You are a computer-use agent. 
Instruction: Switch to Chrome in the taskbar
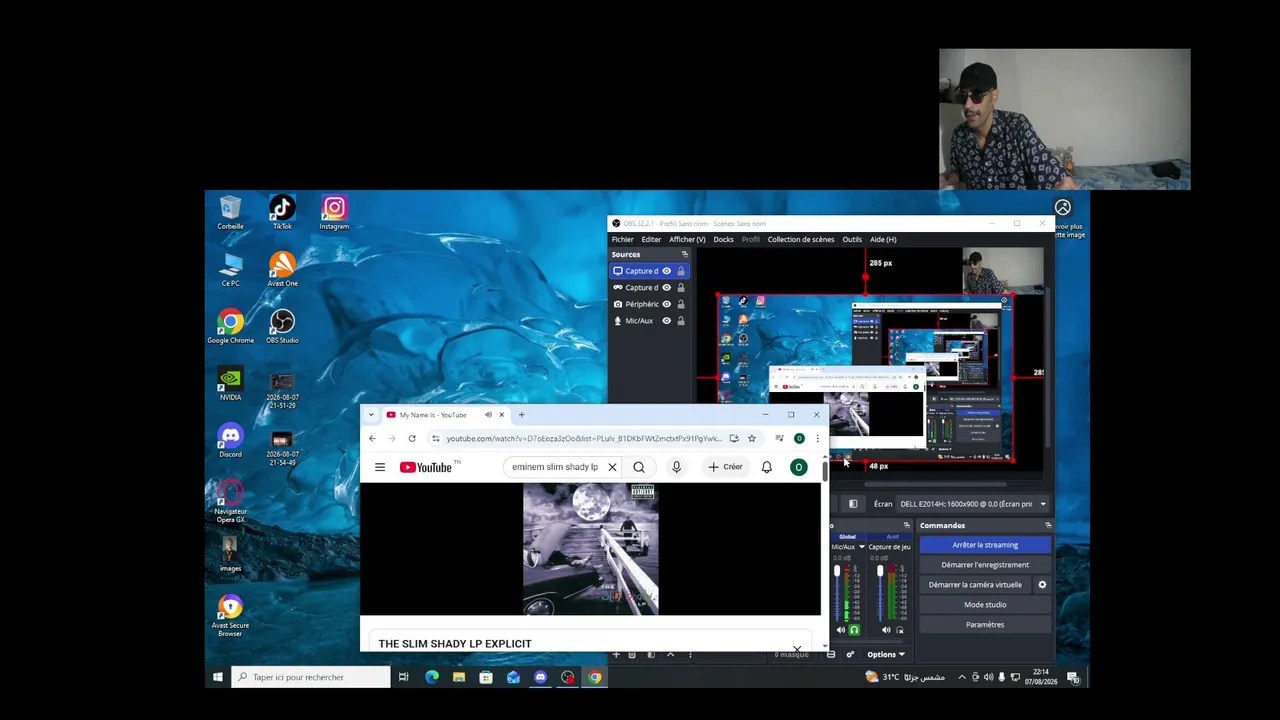click(x=595, y=677)
